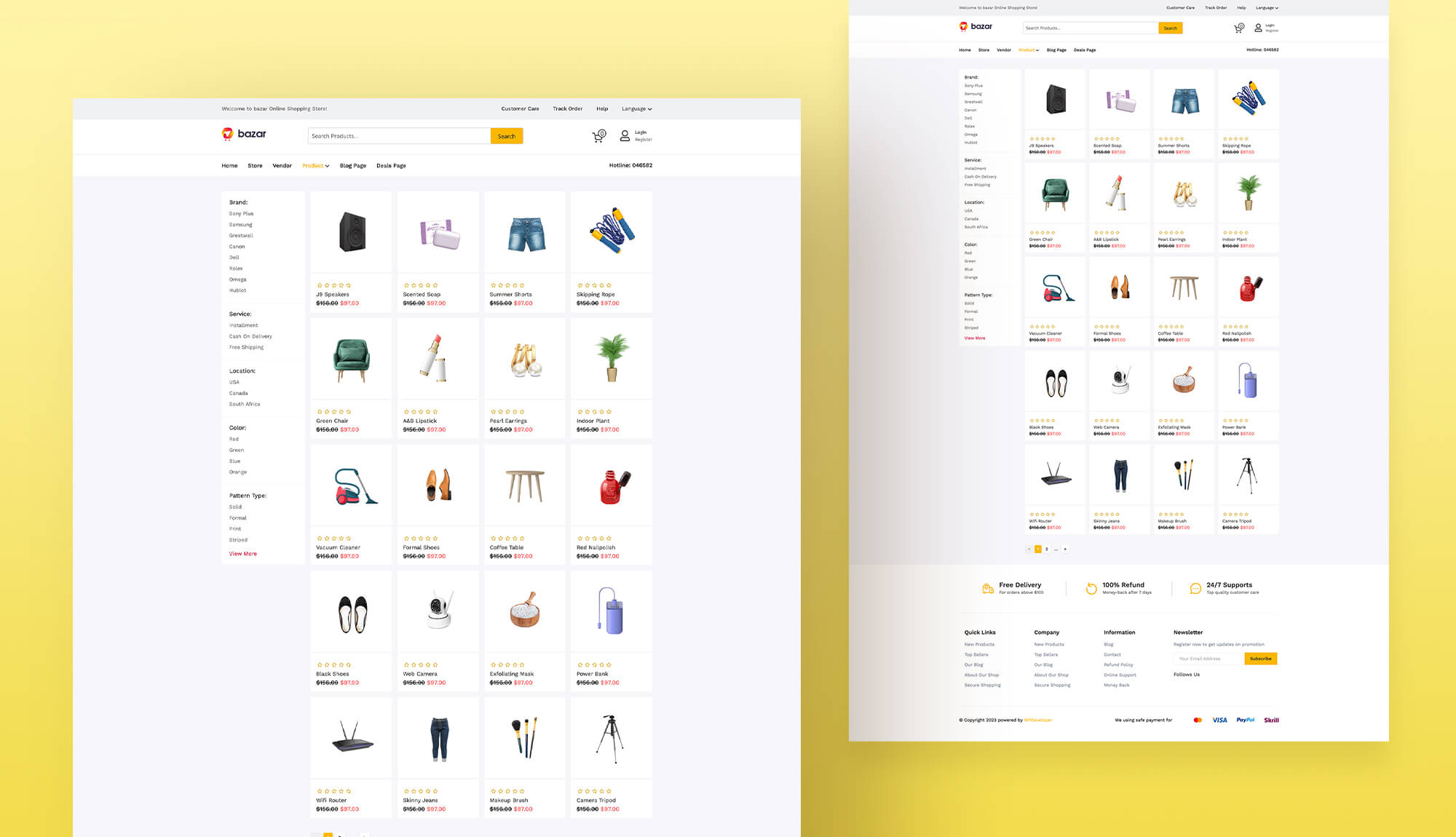Click the yellow Search button

(507, 135)
